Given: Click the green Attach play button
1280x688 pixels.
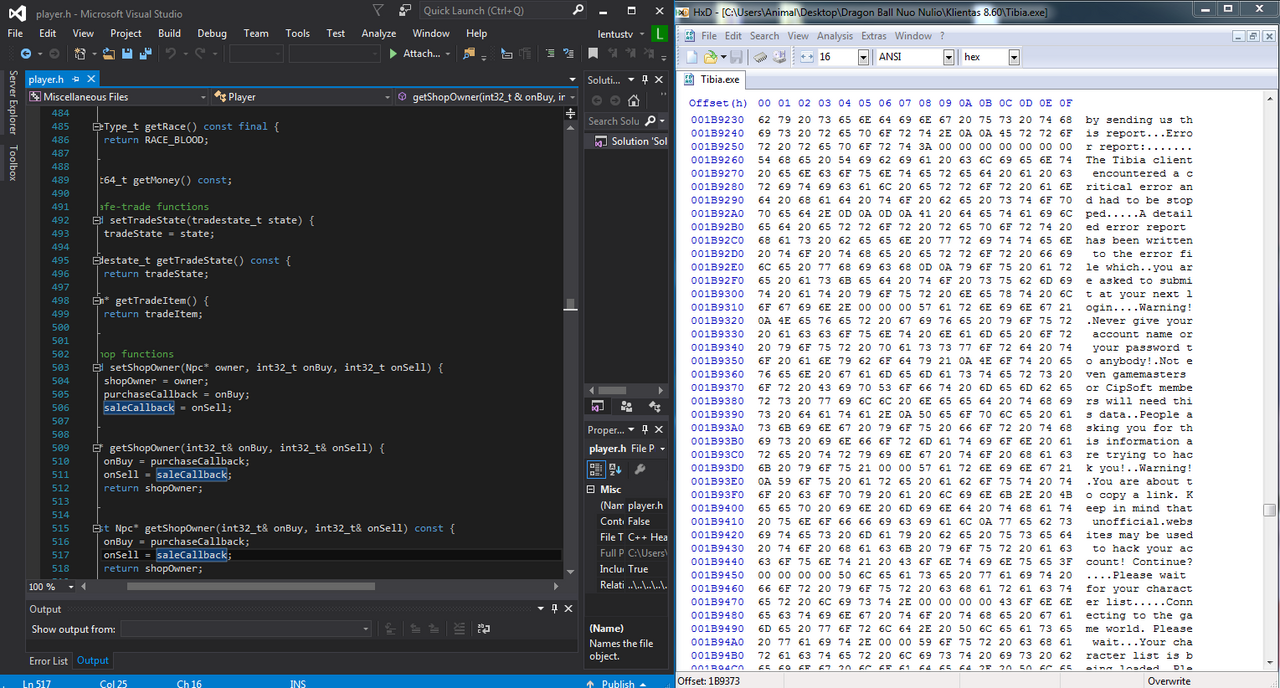Looking at the screenshot, I should (x=393, y=54).
